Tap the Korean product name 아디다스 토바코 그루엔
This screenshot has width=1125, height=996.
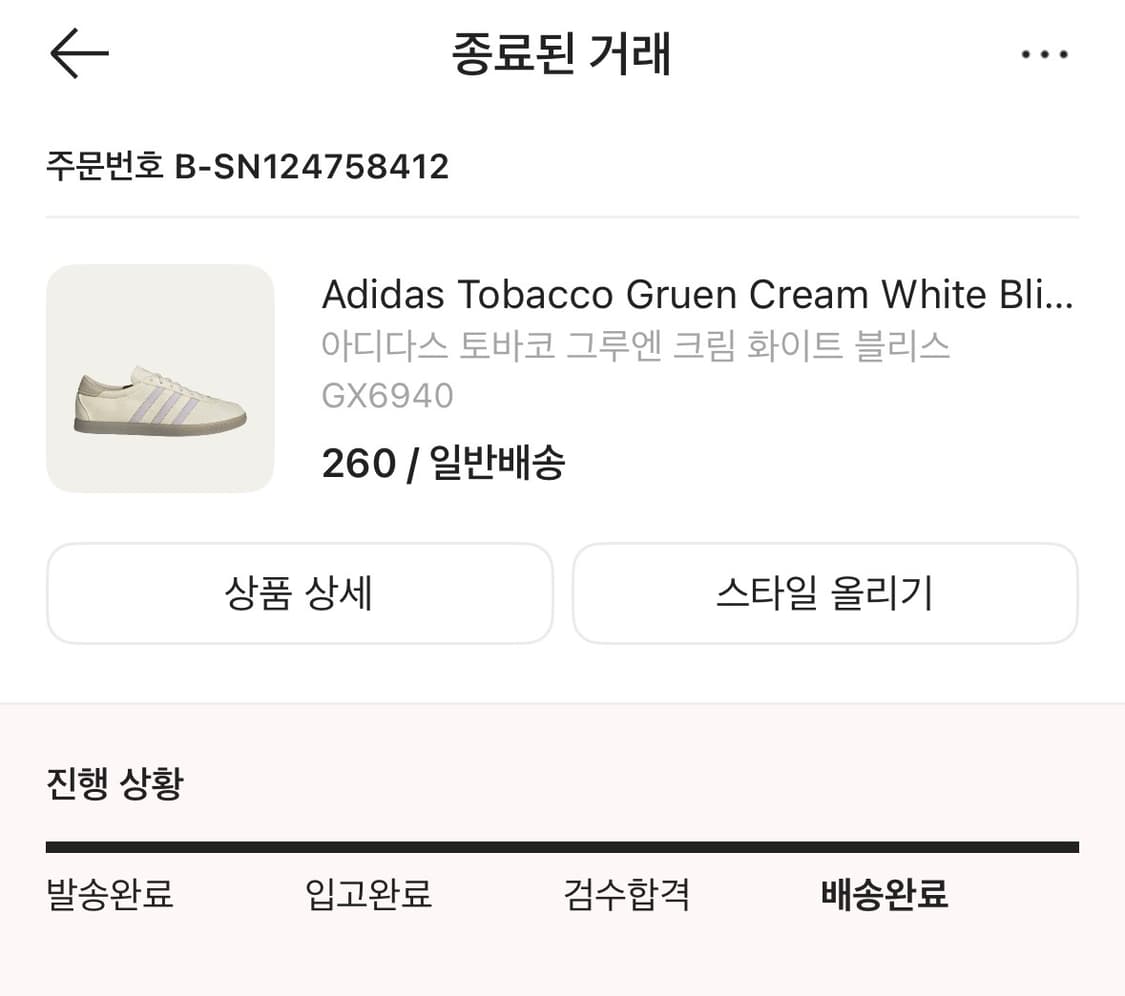pos(637,345)
